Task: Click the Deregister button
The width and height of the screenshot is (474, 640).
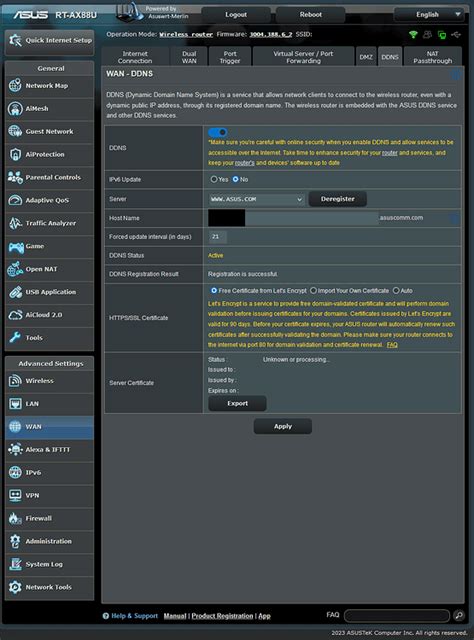Action: [338, 199]
